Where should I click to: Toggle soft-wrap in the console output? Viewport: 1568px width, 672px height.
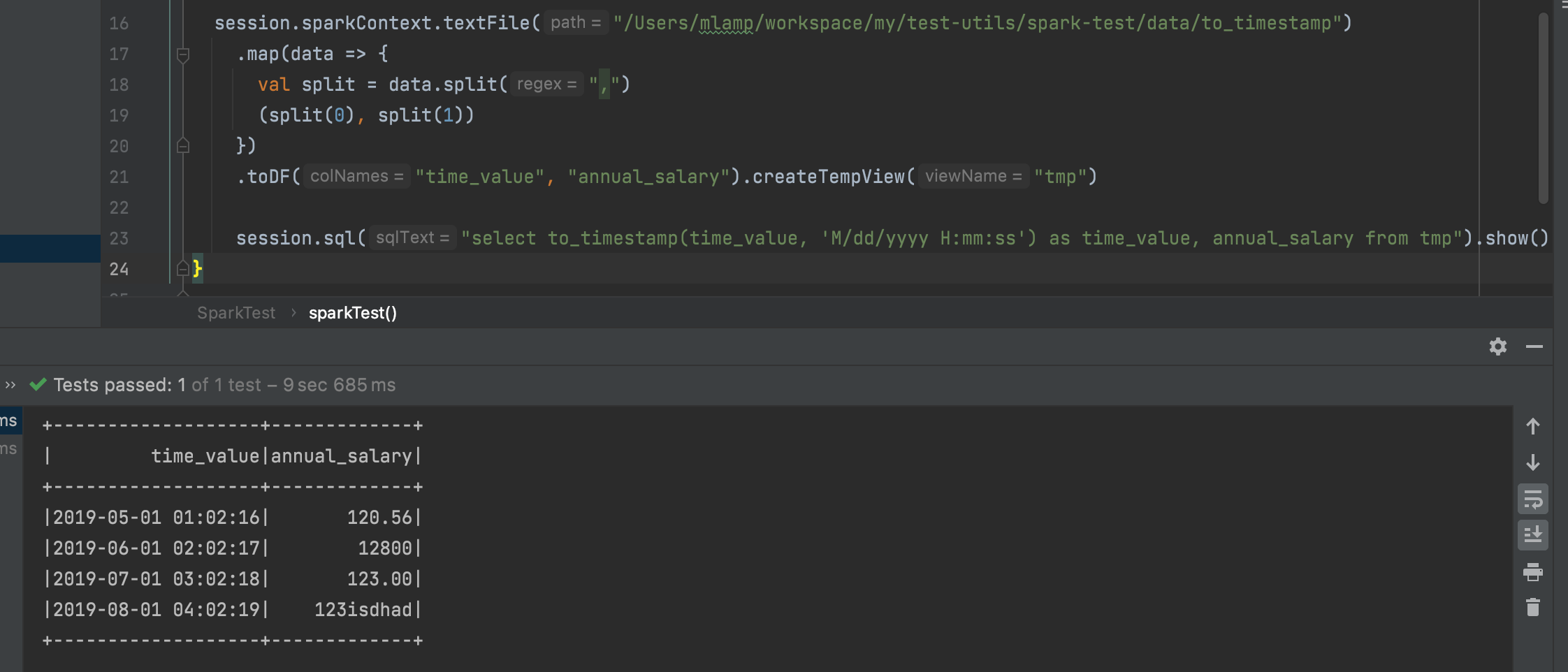[1533, 499]
